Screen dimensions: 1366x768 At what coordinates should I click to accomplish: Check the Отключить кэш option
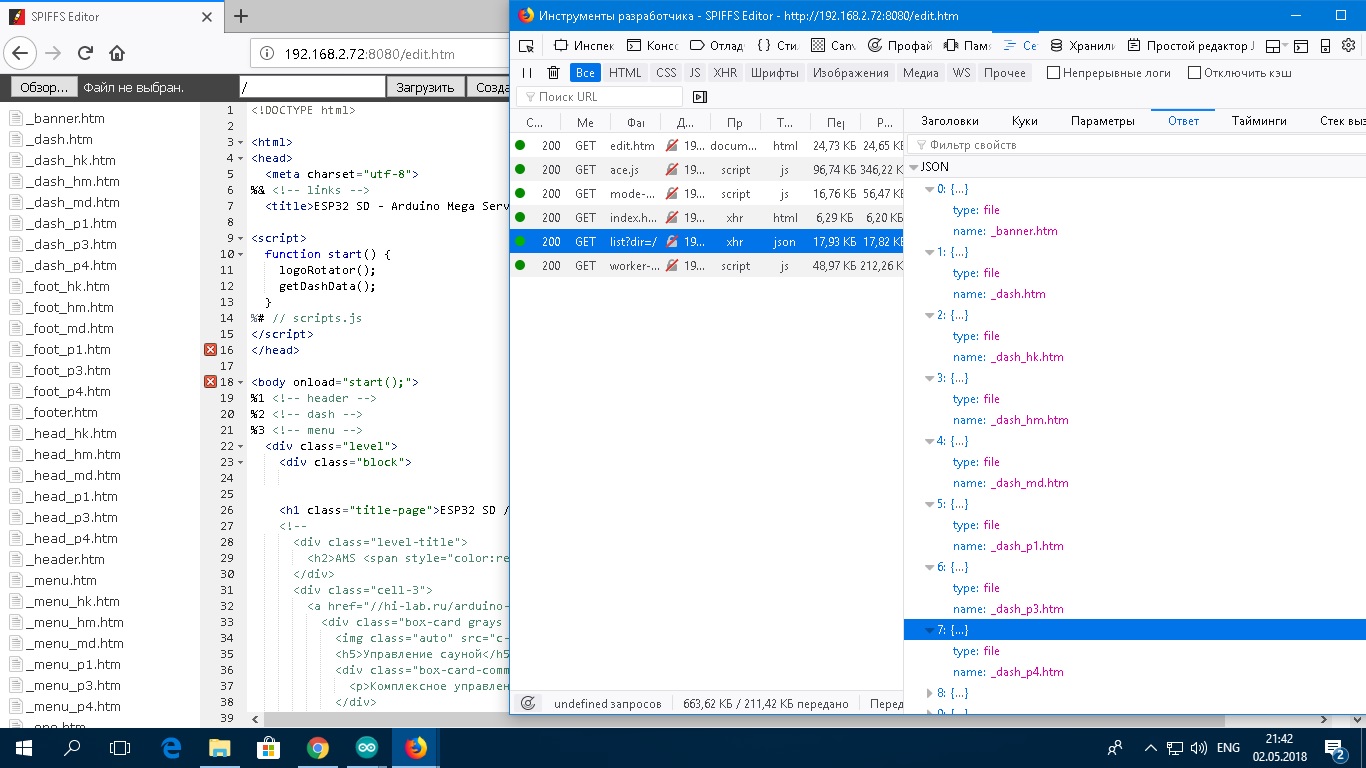pyautogui.click(x=1194, y=73)
